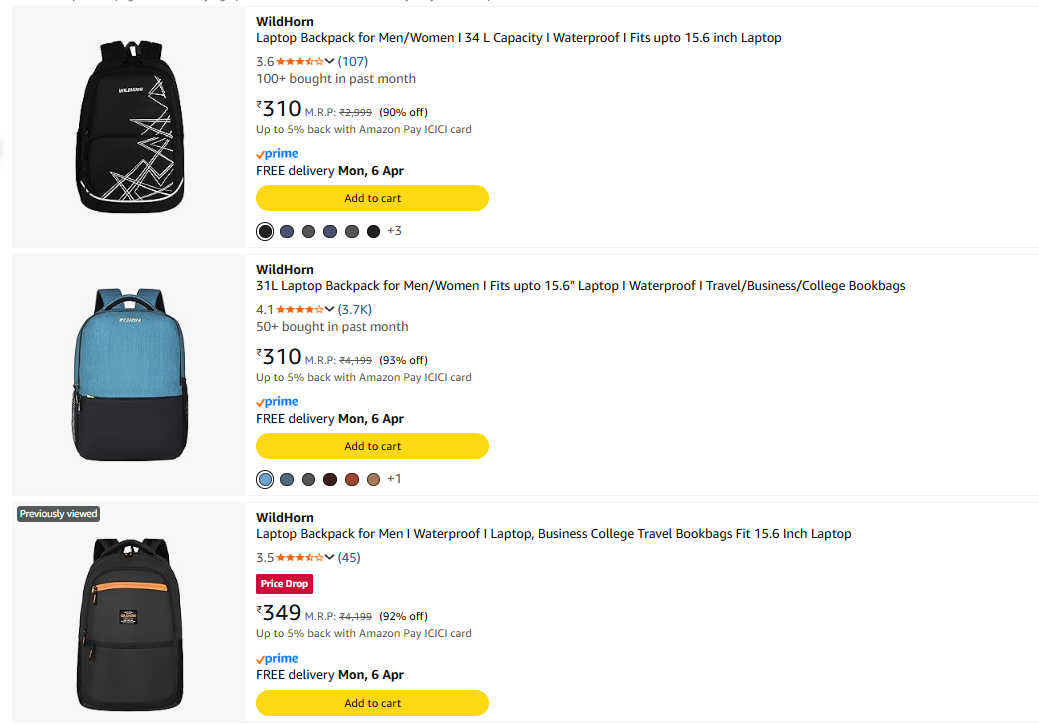Pick the dark maroon color swatch
Viewport: 1039px width, 725px height.
[x=330, y=480]
